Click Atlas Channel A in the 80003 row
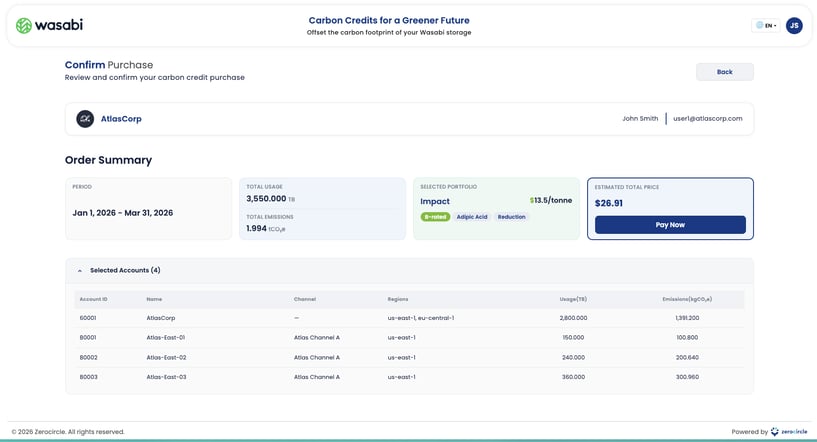Image resolution: width=817 pixels, height=442 pixels. (x=317, y=377)
